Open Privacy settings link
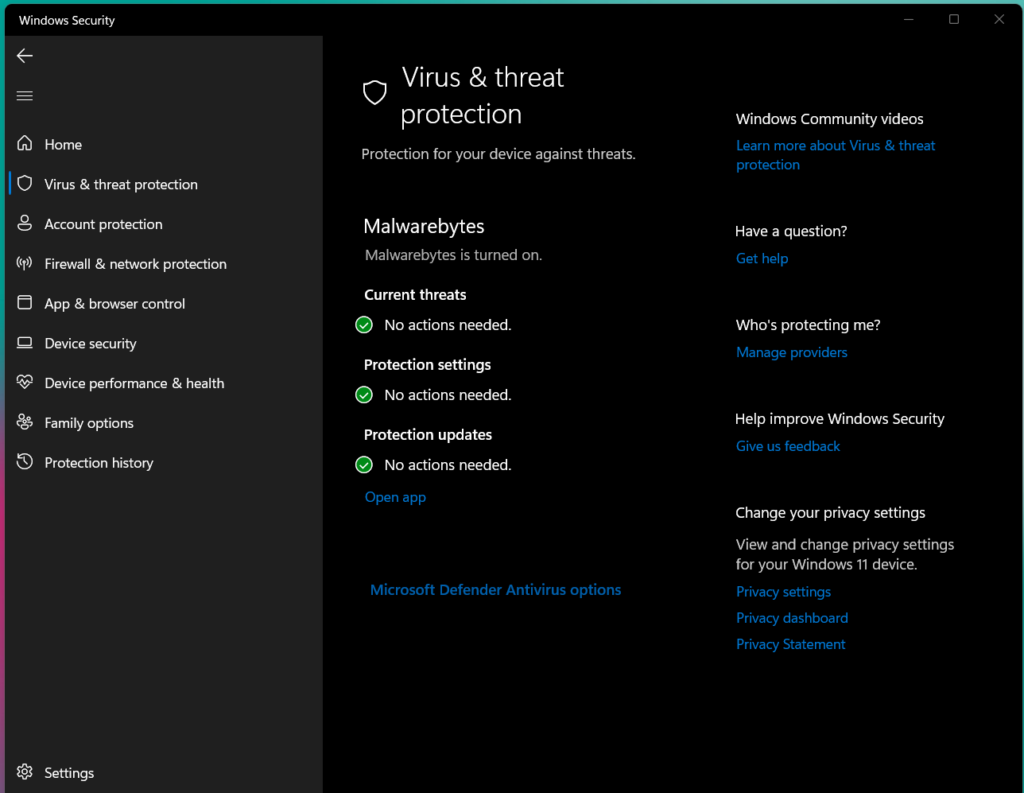This screenshot has width=1024, height=793. pos(783,592)
